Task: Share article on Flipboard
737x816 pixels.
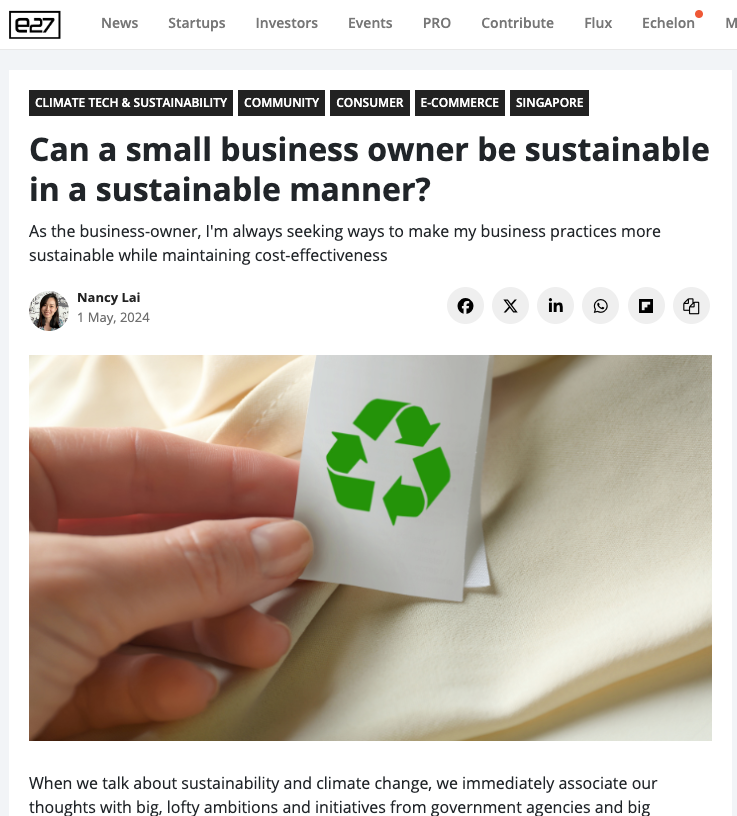Action: point(646,305)
